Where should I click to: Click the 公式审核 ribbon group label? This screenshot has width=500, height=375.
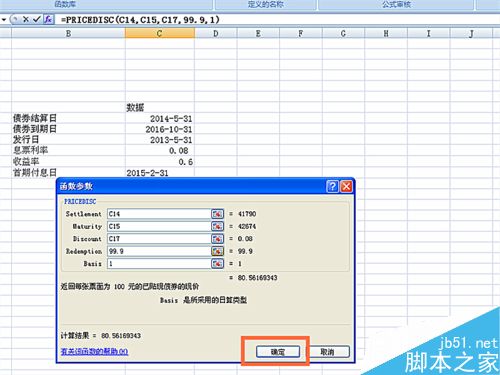[x=397, y=4]
